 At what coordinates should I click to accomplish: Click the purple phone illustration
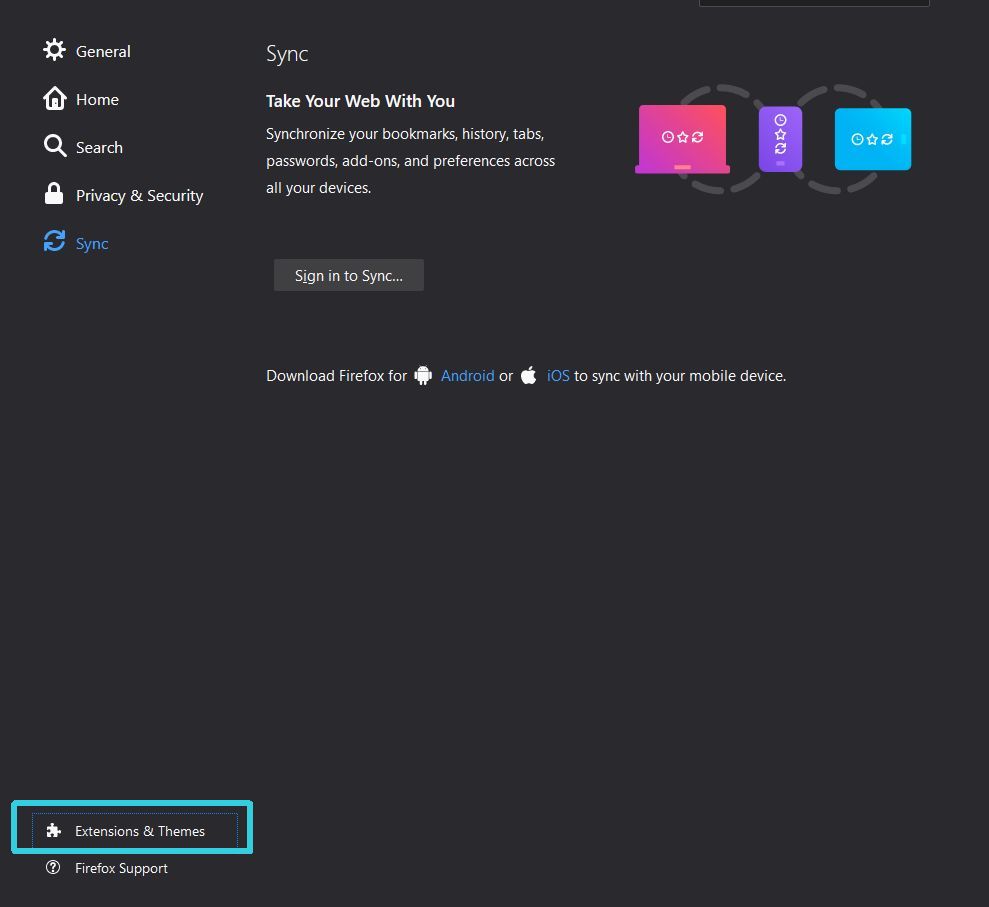click(x=780, y=139)
